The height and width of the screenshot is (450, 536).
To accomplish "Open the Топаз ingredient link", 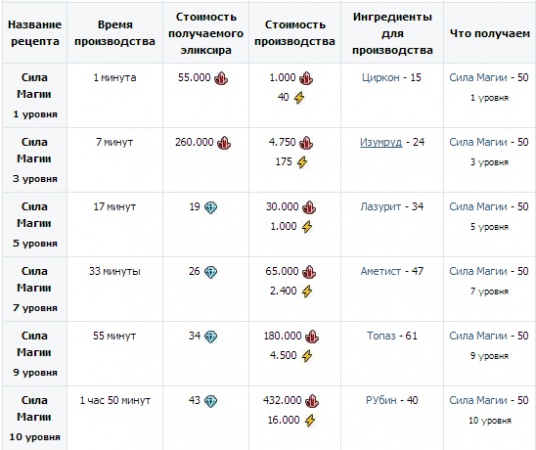I will [381, 336].
